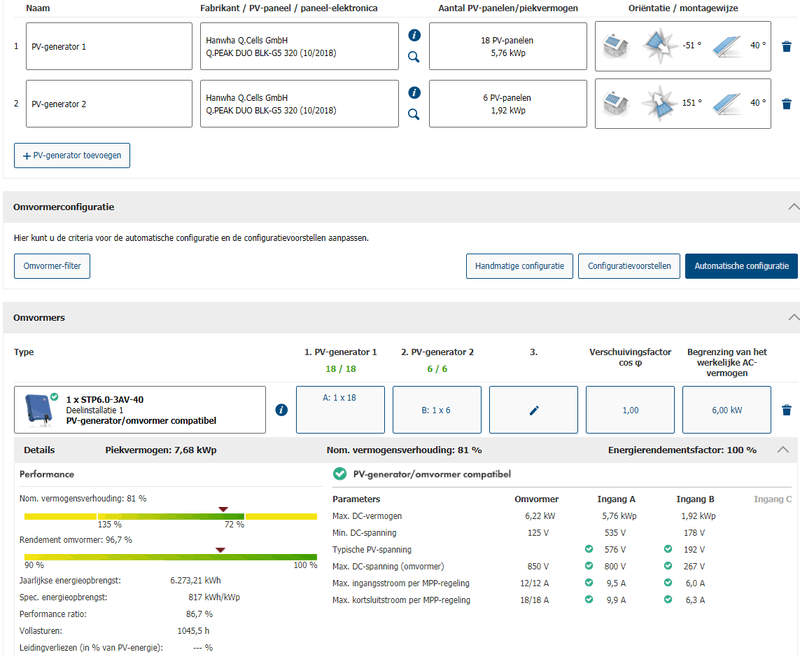Collapse the Omvormers section
Viewport: 800px width, 657px height.
793,317
